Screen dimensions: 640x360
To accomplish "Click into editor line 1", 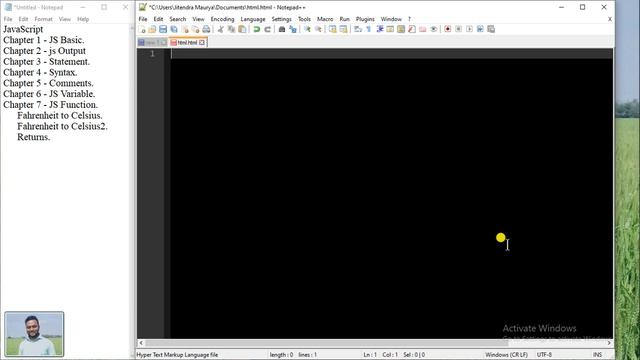I will (391, 53).
